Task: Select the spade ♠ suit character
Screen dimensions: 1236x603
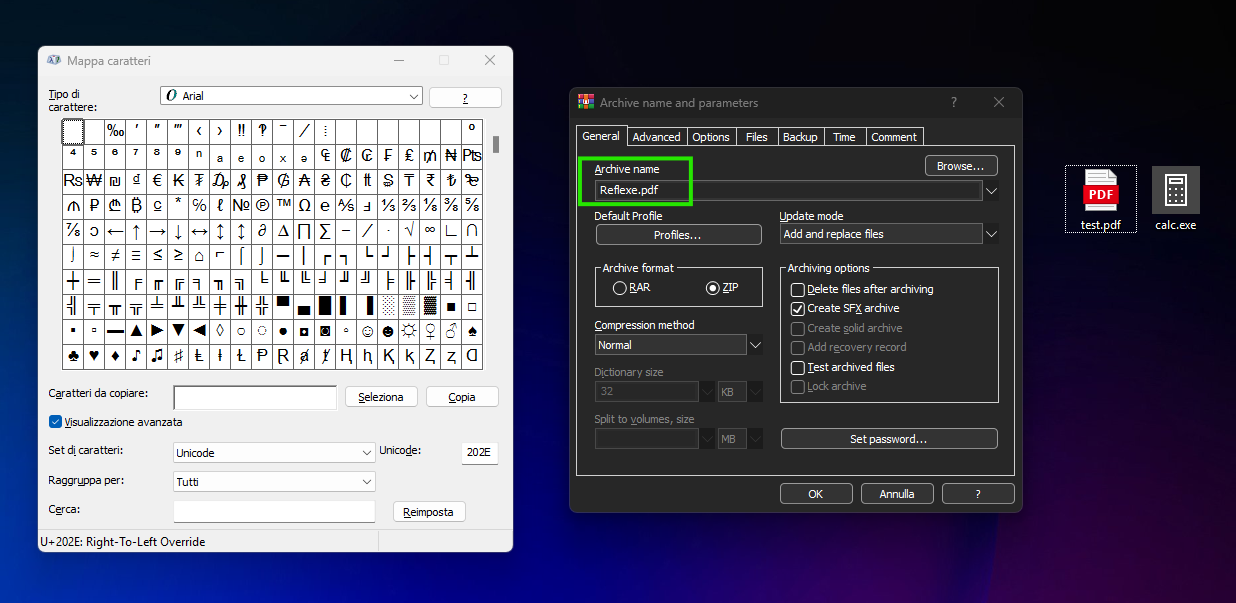Action: [472, 331]
